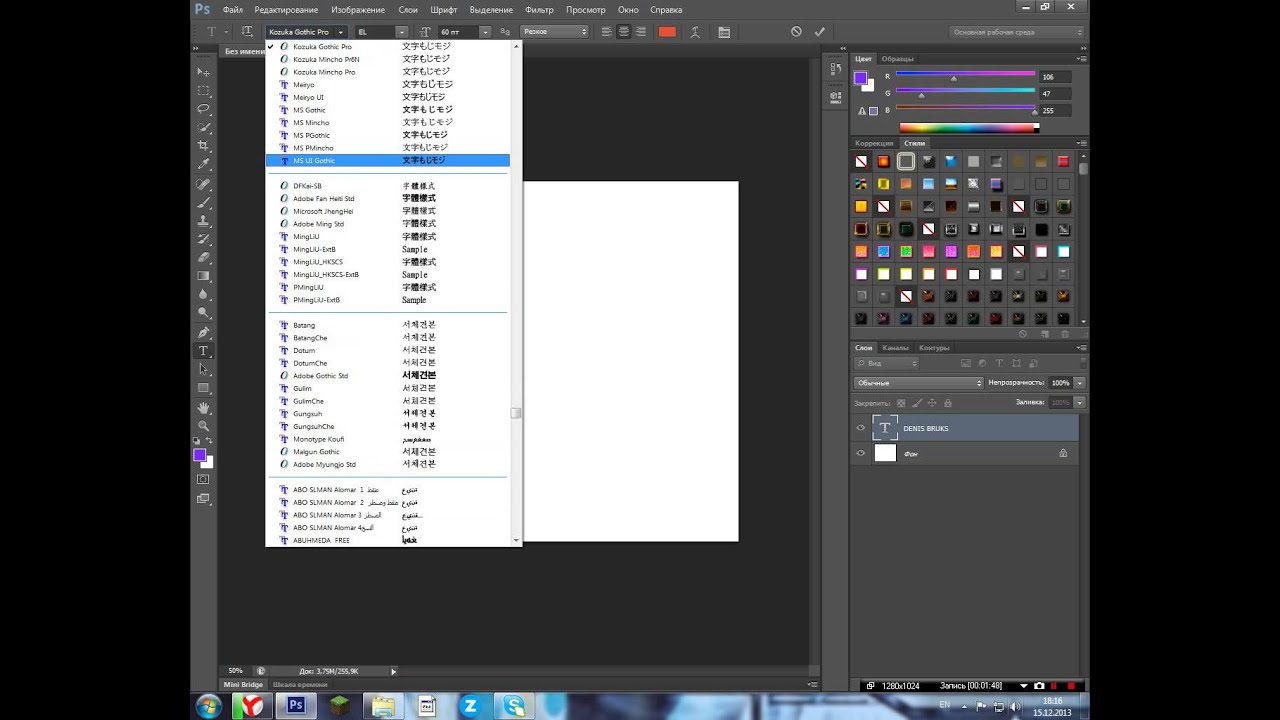1280x720 pixels.
Task: Click the red text color swatch
Action: click(x=667, y=32)
